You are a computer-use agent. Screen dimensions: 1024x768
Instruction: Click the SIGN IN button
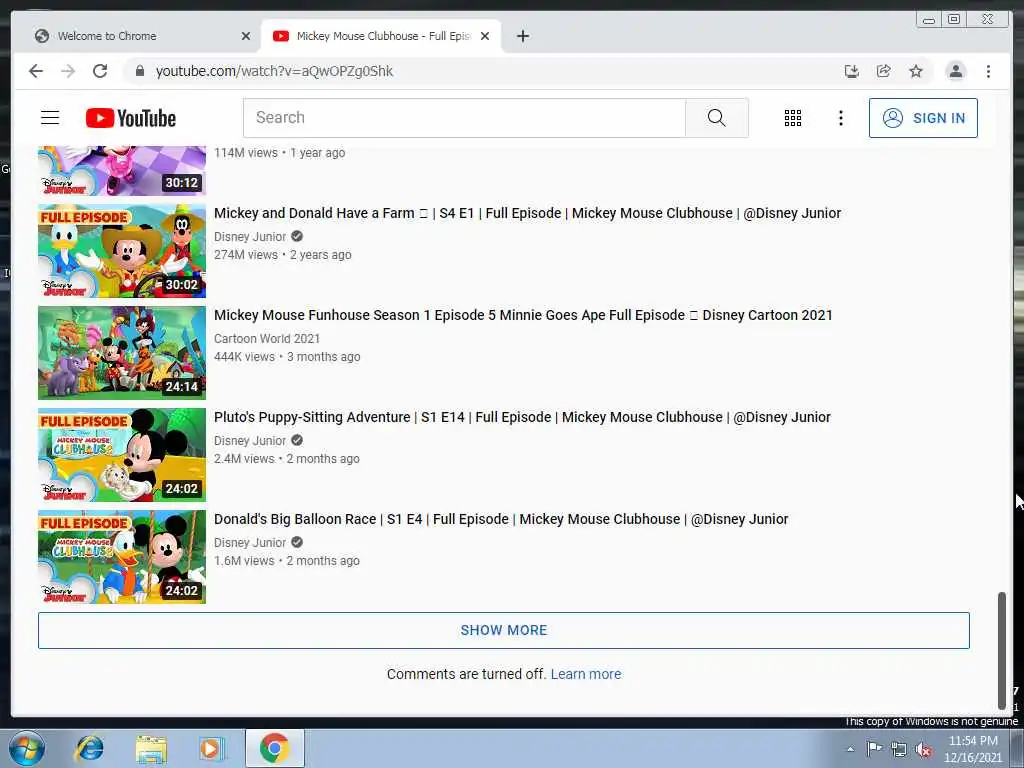click(923, 118)
